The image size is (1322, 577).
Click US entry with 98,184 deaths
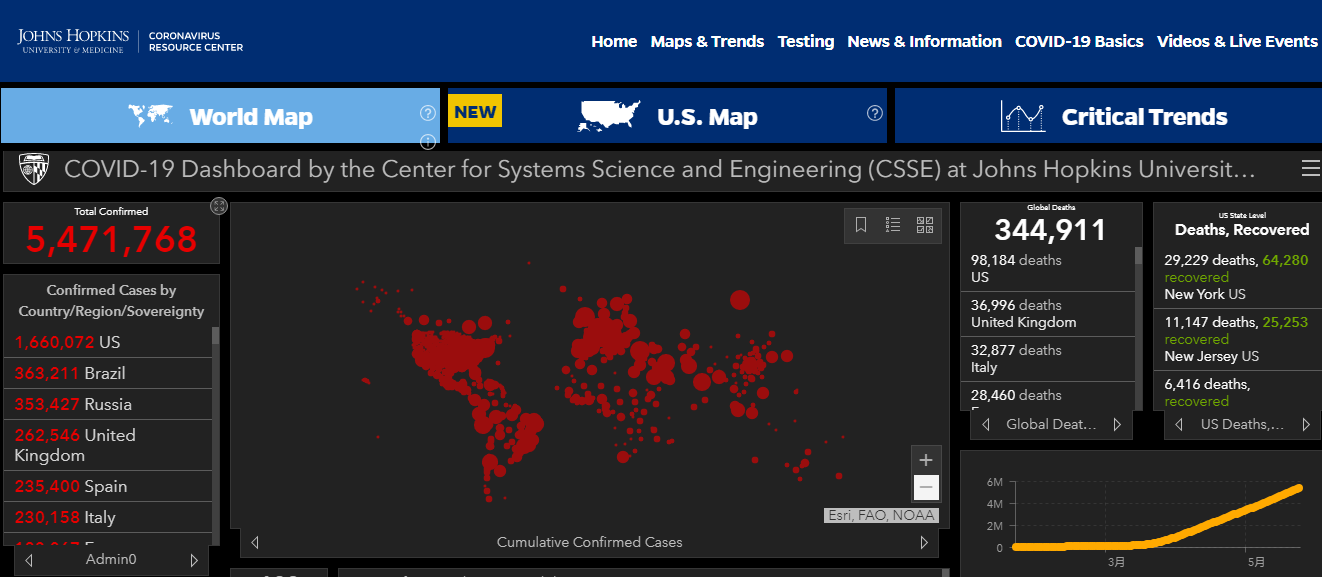[x=1049, y=269]
